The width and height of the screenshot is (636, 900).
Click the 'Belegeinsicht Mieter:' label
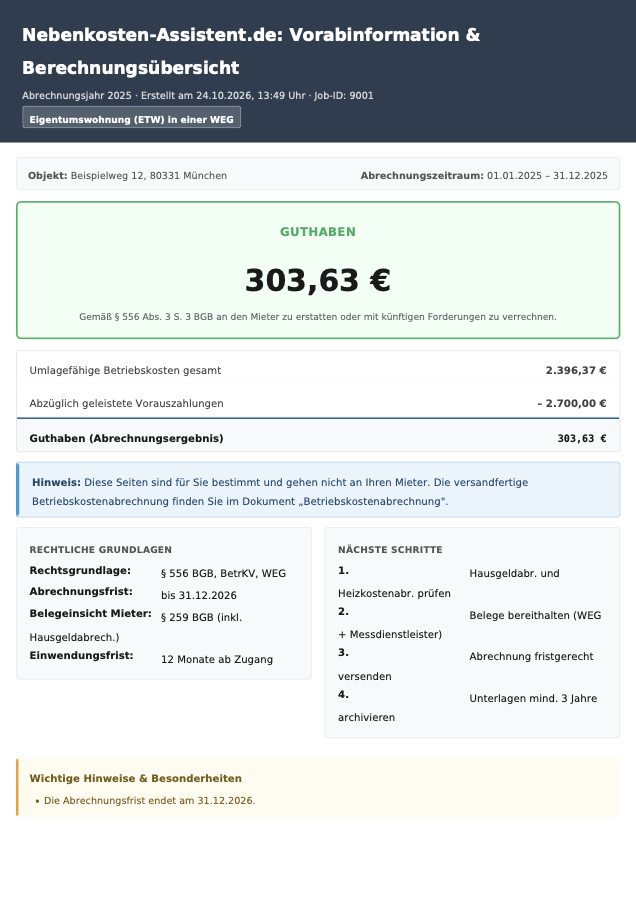pyautogui.click(x=91, y=614)
